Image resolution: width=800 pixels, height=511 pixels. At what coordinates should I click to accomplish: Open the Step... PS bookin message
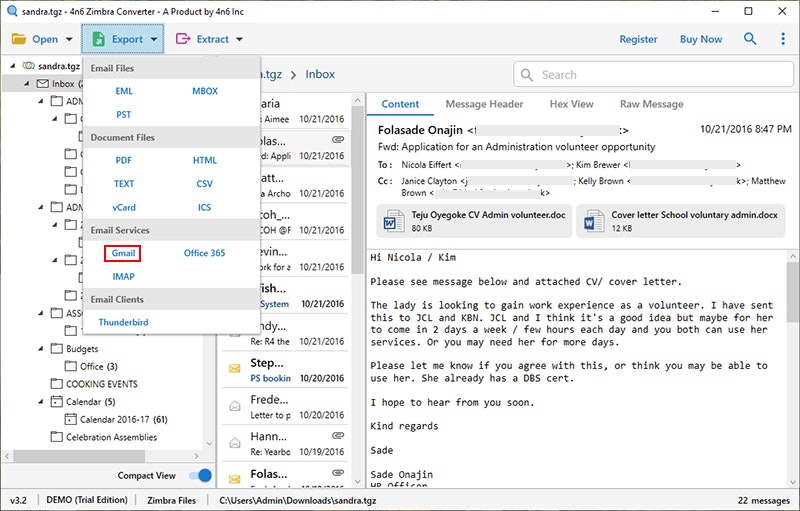coord(285,370)
